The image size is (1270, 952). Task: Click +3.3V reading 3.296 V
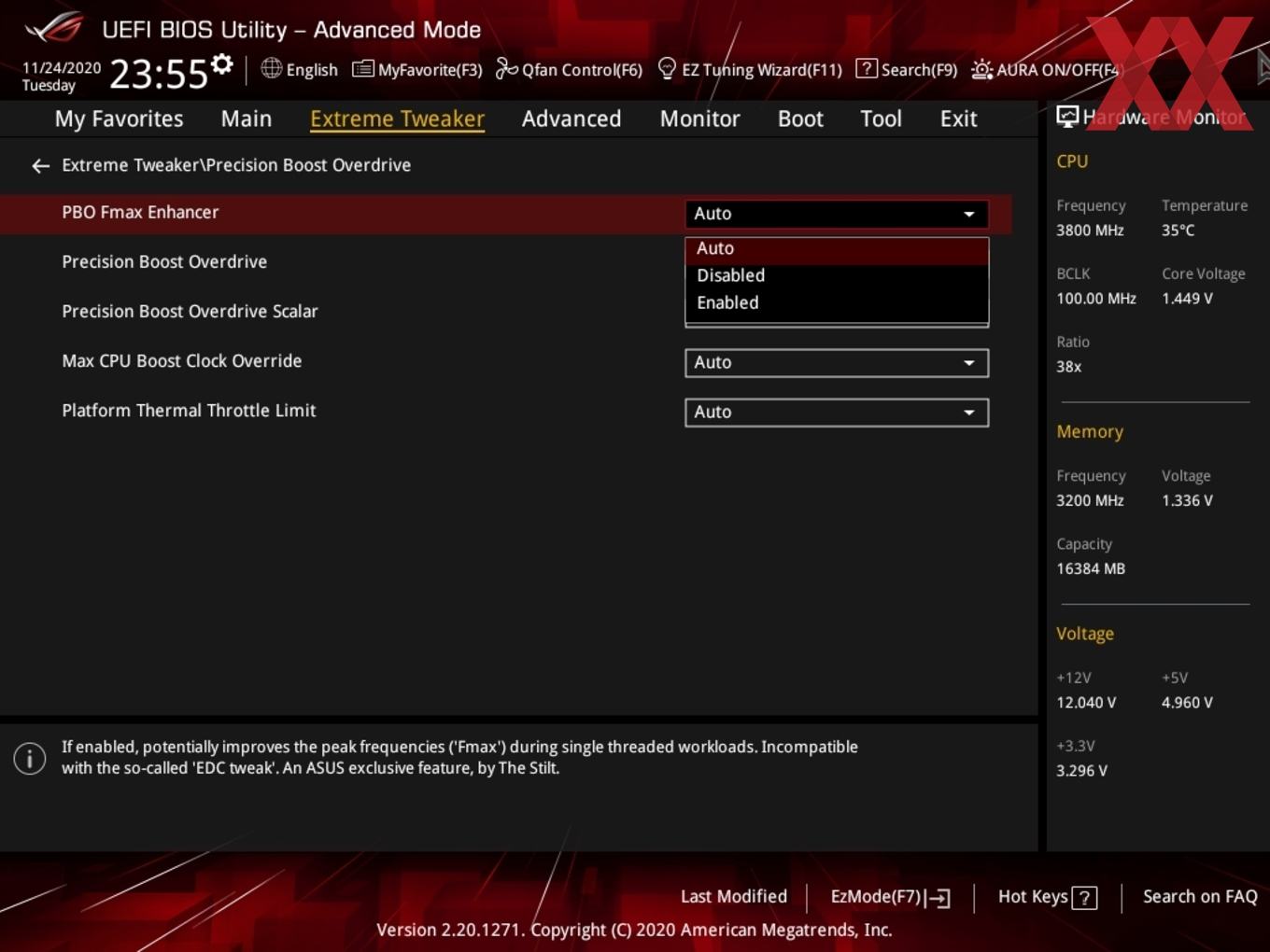(1081, 771)
